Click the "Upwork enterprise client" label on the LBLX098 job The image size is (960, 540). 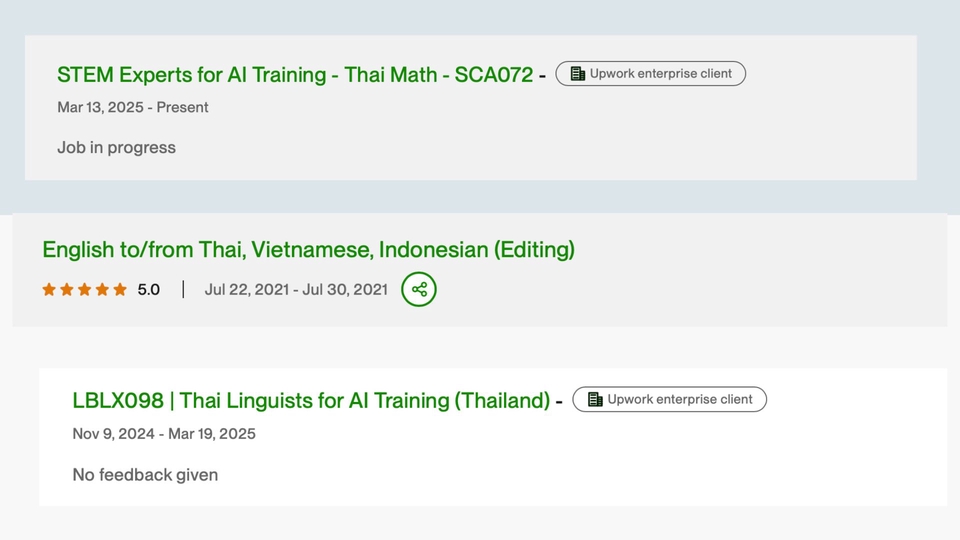pyautogui.click(x=679, y=400)
